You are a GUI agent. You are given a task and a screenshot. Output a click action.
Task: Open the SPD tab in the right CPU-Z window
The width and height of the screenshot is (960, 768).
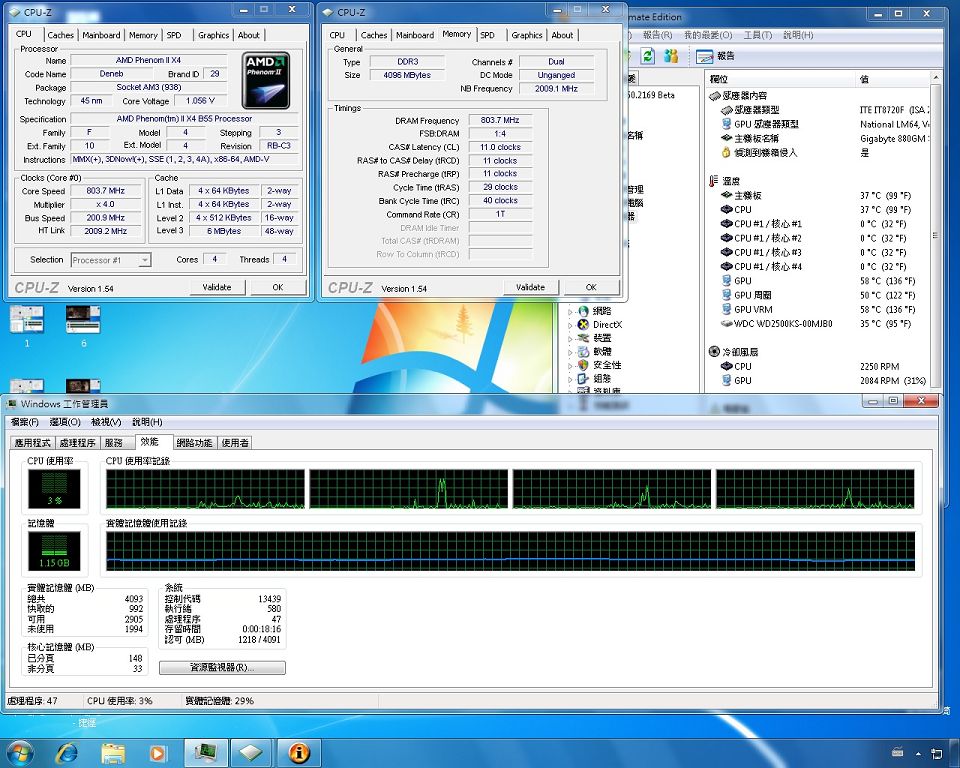pyautogui.click(x=487, y=36)
